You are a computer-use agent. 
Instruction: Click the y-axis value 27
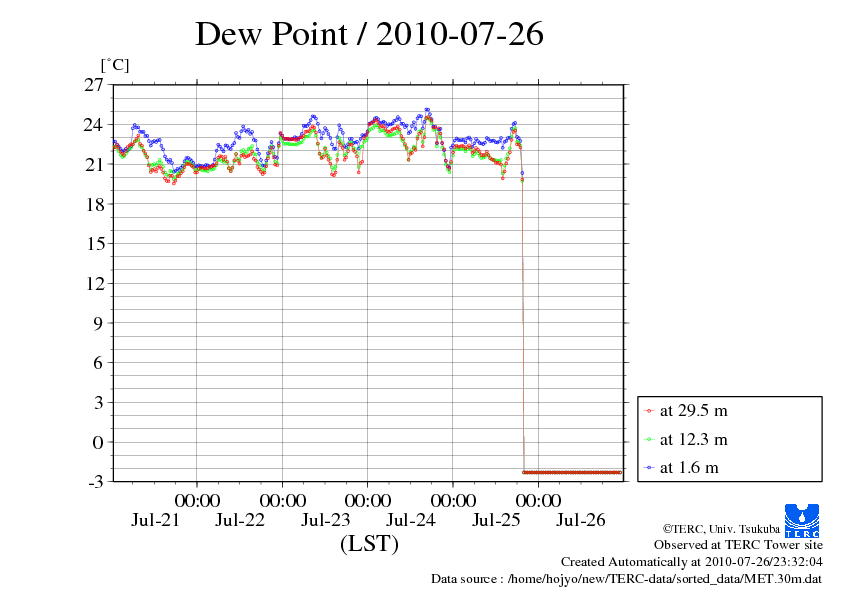[x=94, y=85]
